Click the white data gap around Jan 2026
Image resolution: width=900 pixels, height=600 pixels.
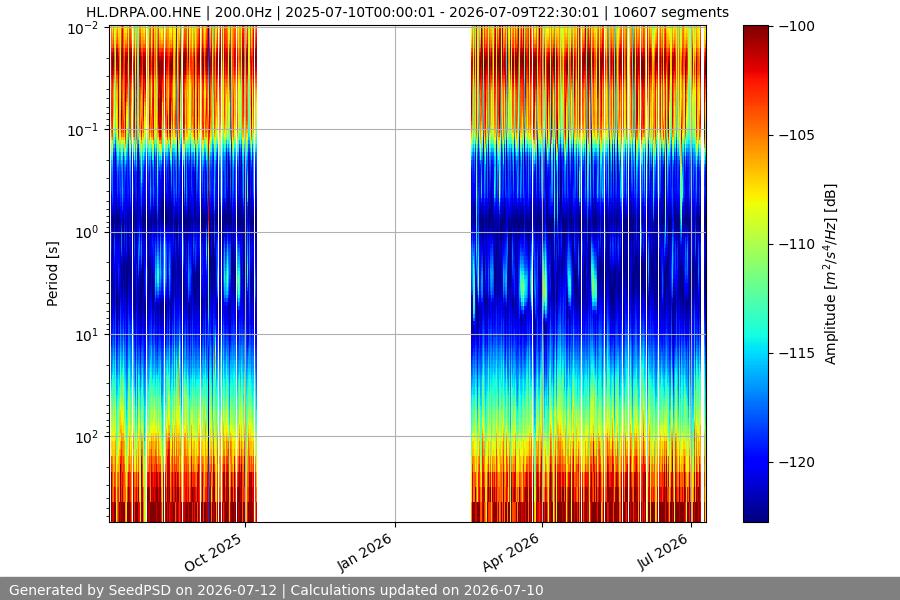tap(364, 274)
